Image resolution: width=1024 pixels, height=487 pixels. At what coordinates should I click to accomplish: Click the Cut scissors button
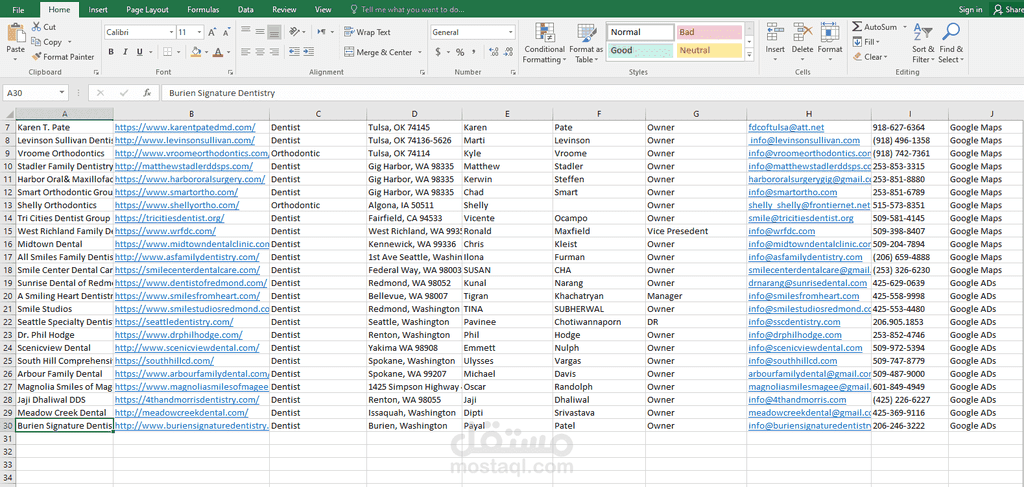click(44, 27)
